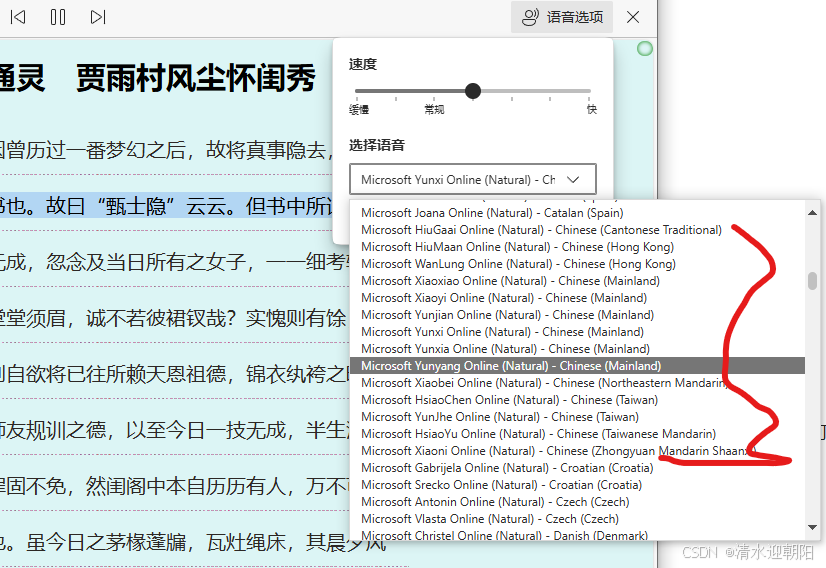Skip to next paragraph in read aloud
Viewport: 826px width, 568px height.
(98, 17)
